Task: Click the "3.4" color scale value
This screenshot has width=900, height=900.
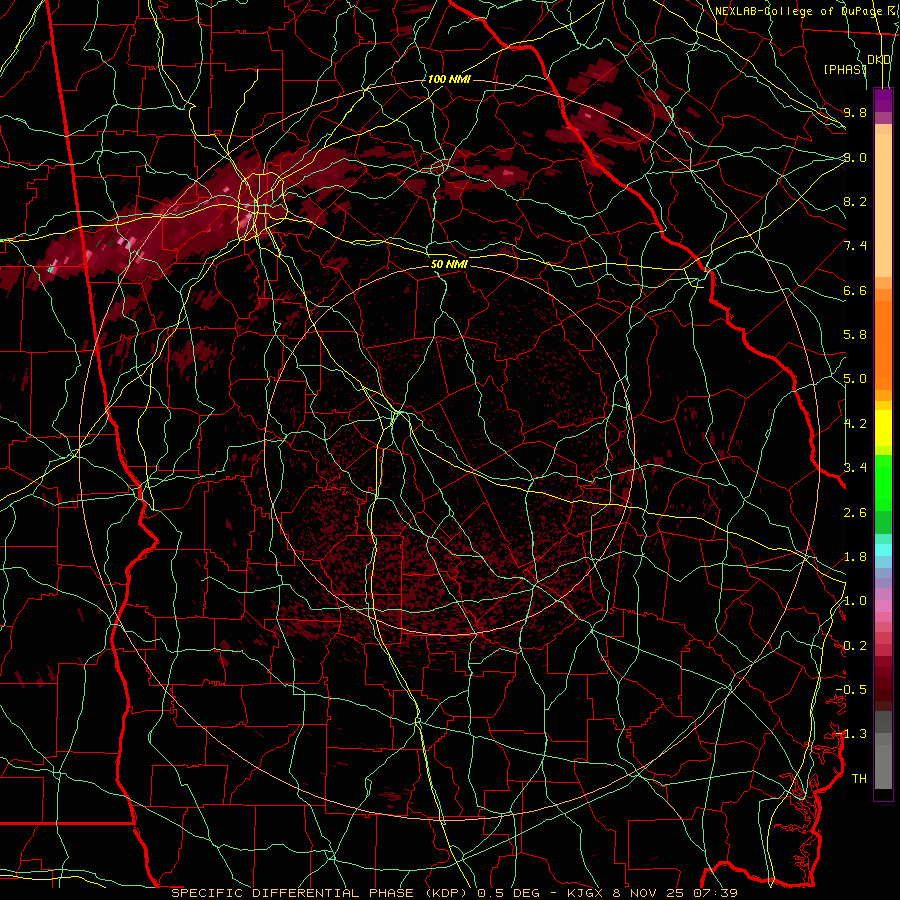Action: click(x=855, y=468)
